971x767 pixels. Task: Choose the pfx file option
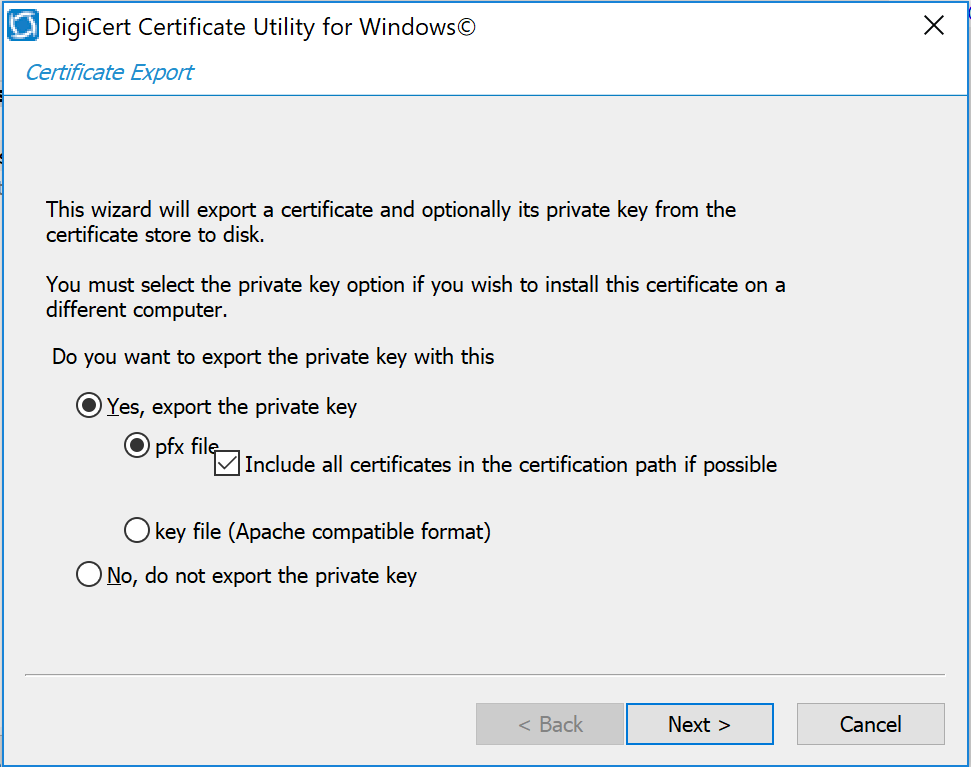coord(137,445)
